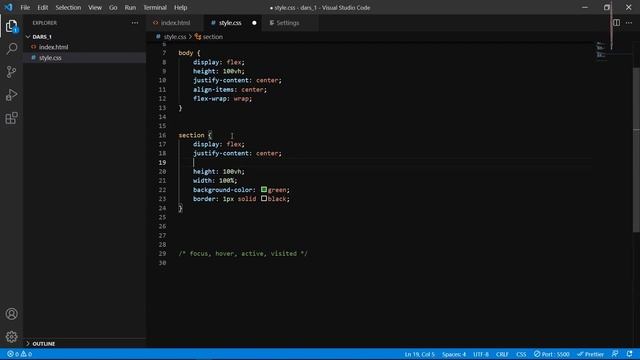
Task: Click CSS language mode in status bar
Action: [x=521, y=354]
